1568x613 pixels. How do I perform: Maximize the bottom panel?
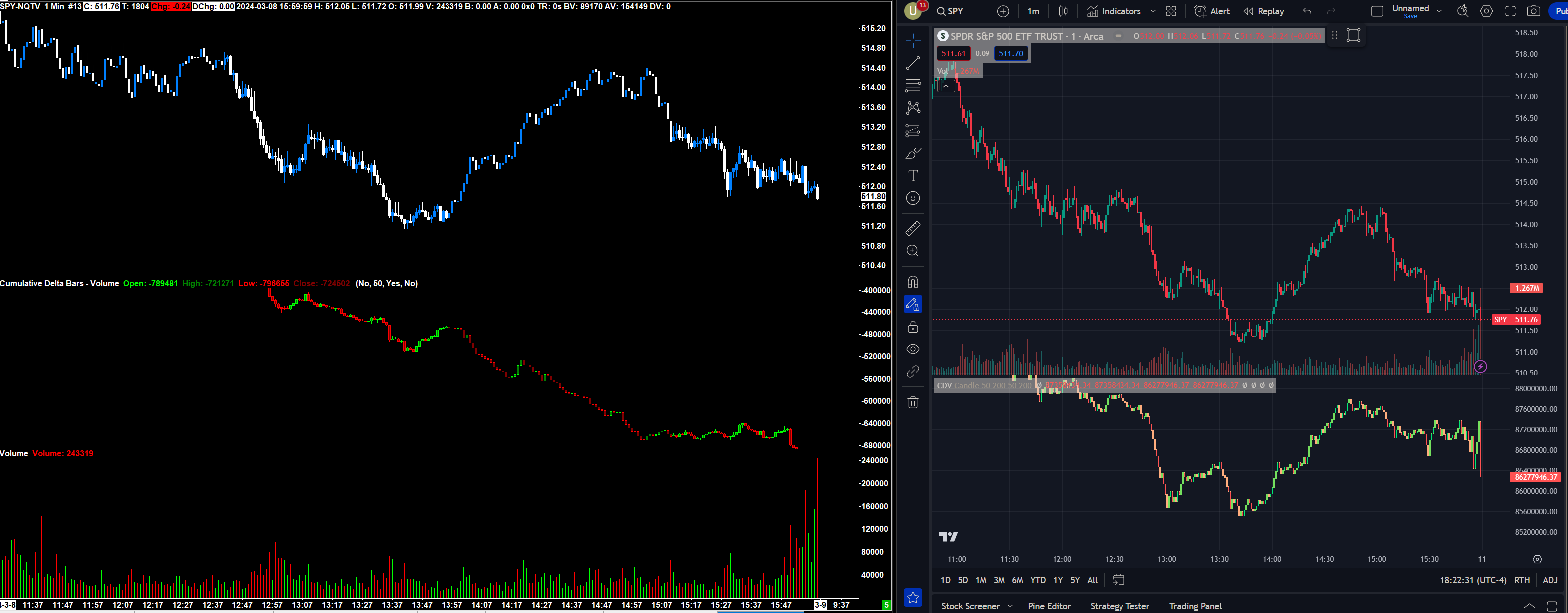[x=1552, y=607]
